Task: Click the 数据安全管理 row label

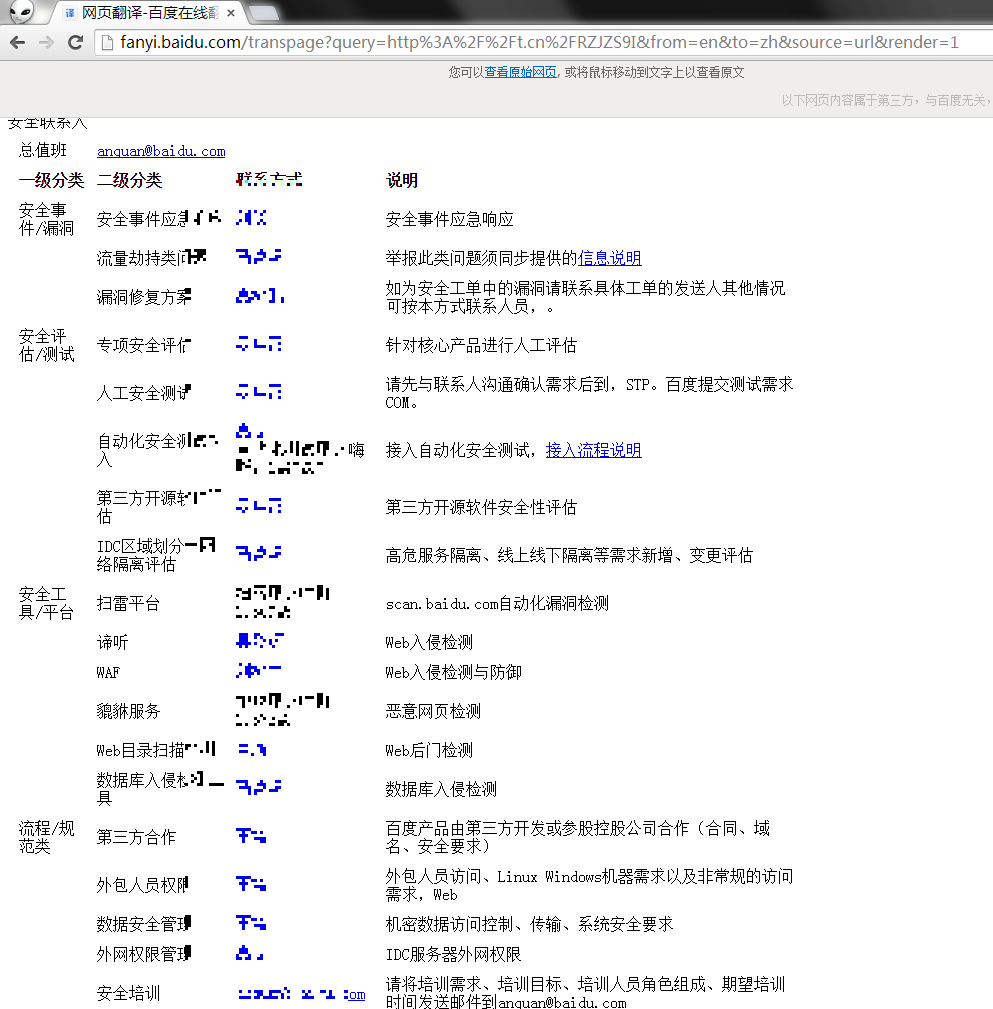Action: (144, 924)
